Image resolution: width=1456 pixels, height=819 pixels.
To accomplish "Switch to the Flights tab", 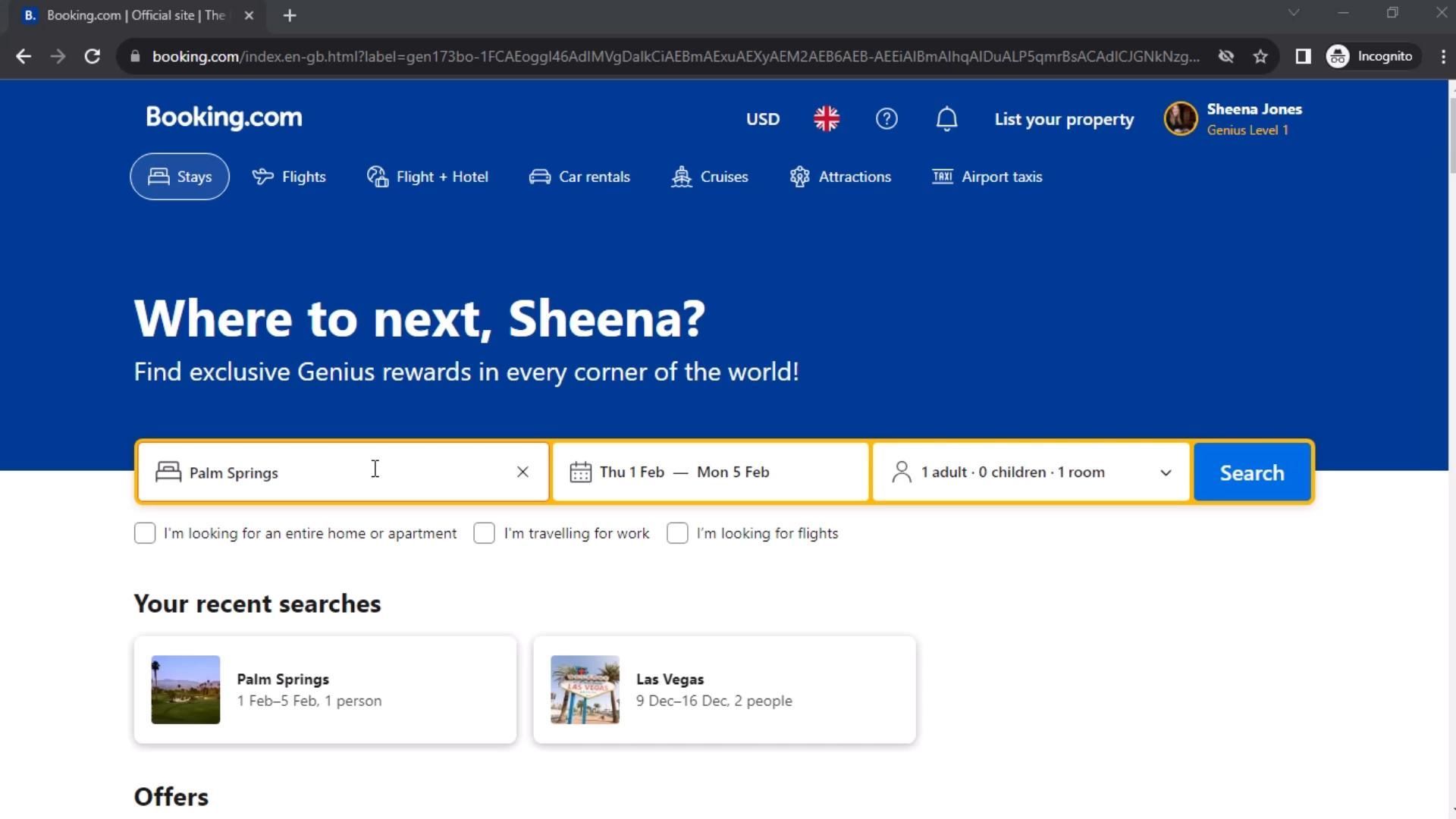I will point(289,177).
